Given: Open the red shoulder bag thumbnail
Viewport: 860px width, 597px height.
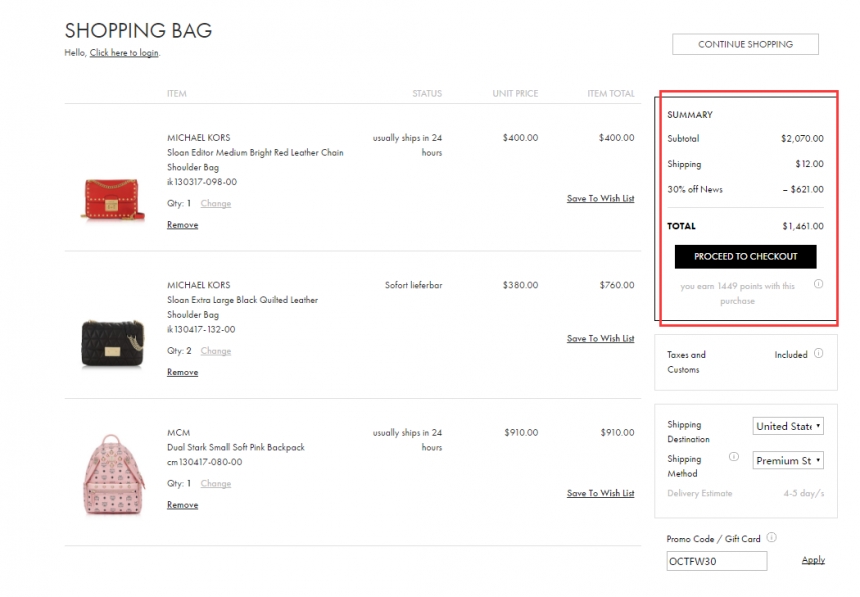Looking at the screenshot, I should pyautogui.click(x=112, y=199).
